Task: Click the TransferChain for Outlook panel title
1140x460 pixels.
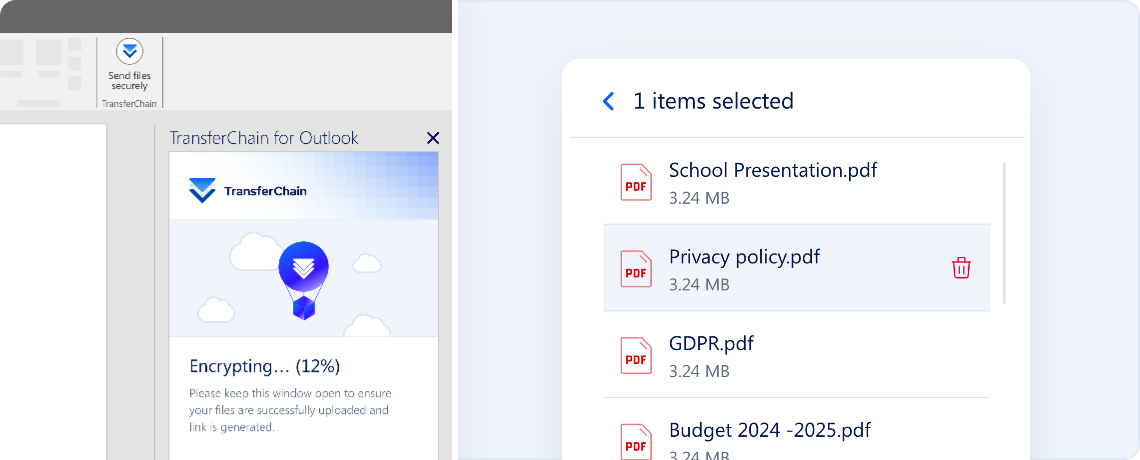Action: click(x=264, y=138)
